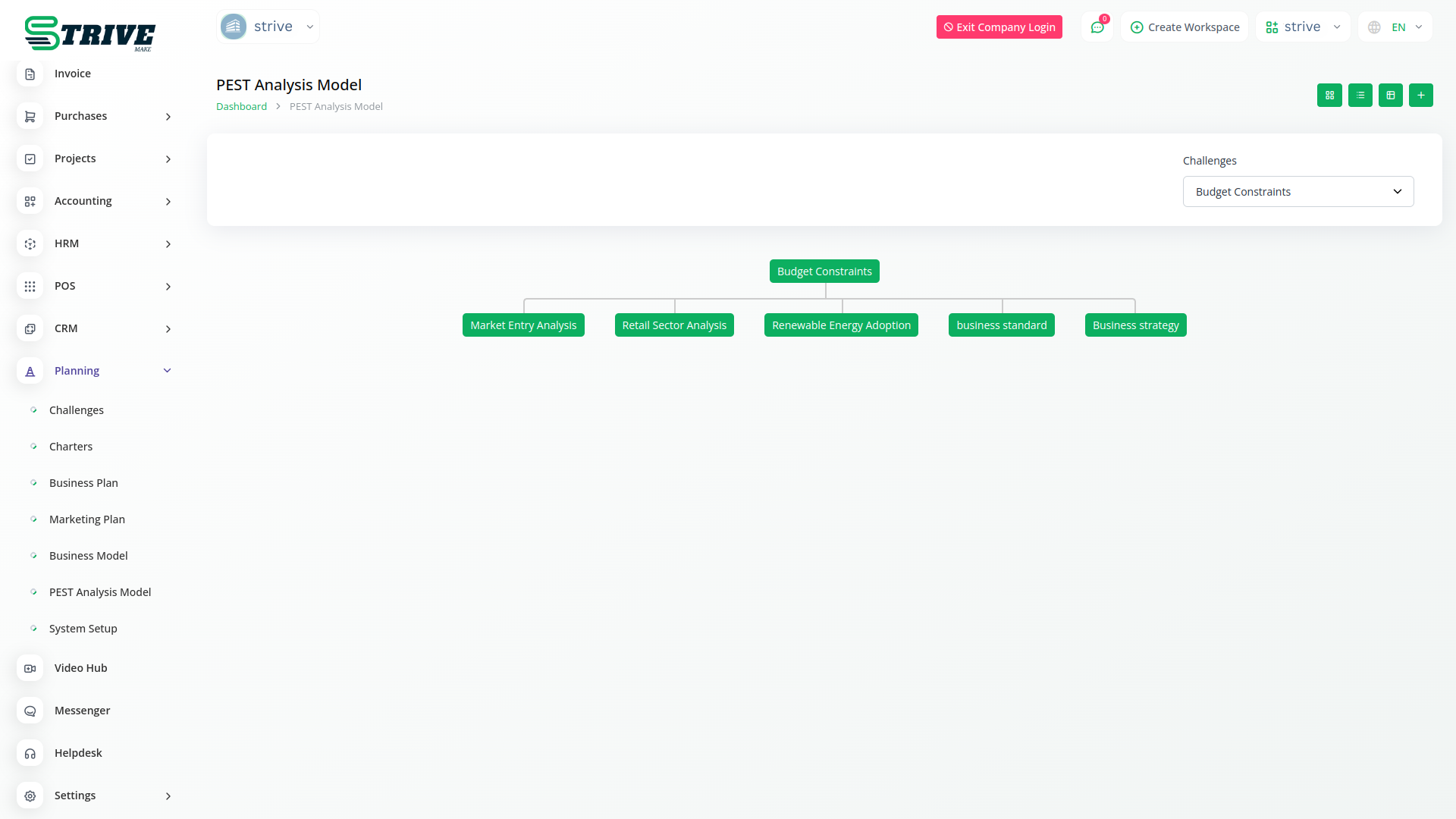Click the Create Workspace button
This screenshot has height=819, width=1456.
1185,27
